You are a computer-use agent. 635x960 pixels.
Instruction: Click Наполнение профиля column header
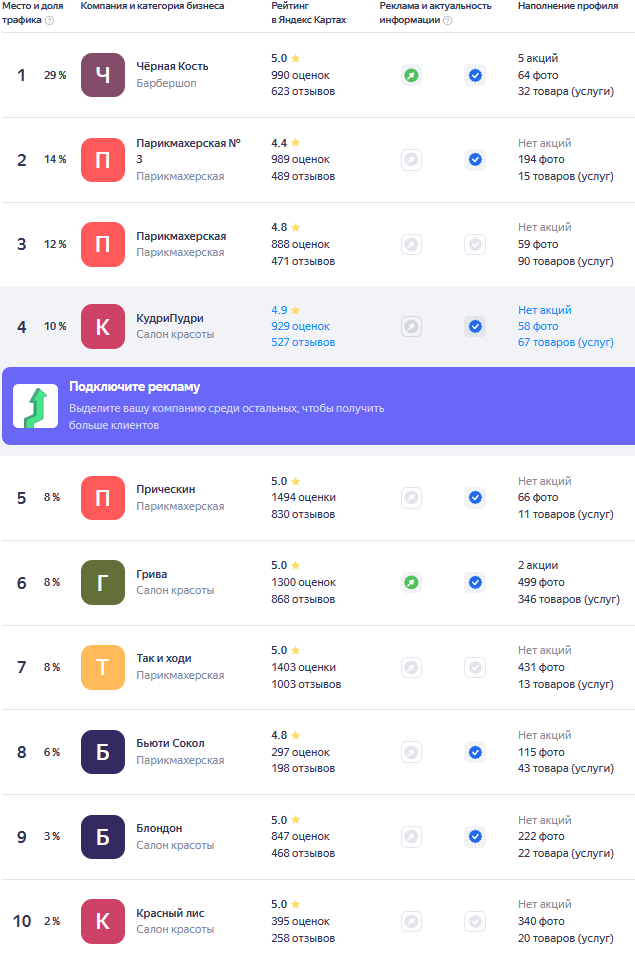coord(568,6)
